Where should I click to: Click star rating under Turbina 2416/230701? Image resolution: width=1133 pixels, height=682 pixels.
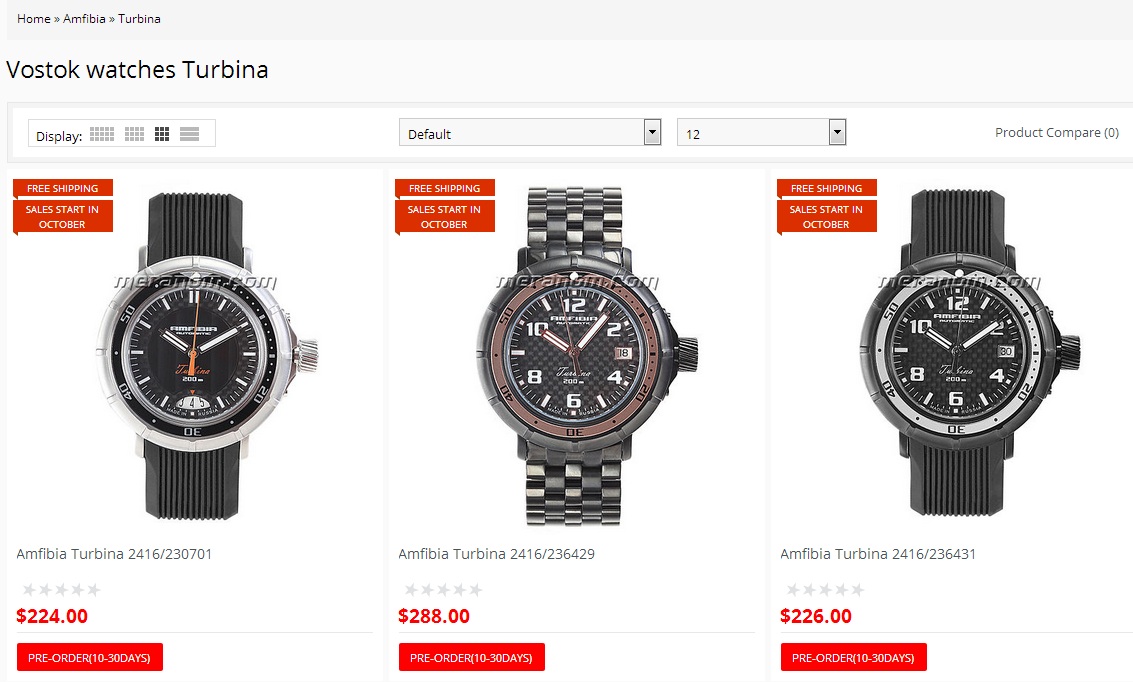pyautogui.click(x=61, y=590)
